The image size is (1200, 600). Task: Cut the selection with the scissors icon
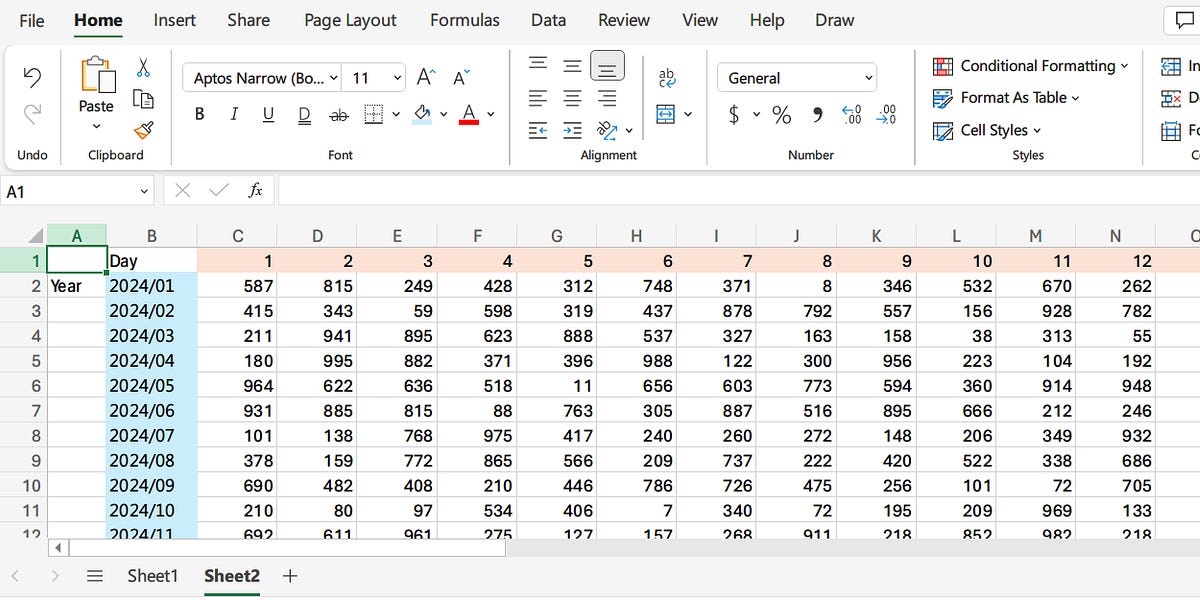click(144, 66)
